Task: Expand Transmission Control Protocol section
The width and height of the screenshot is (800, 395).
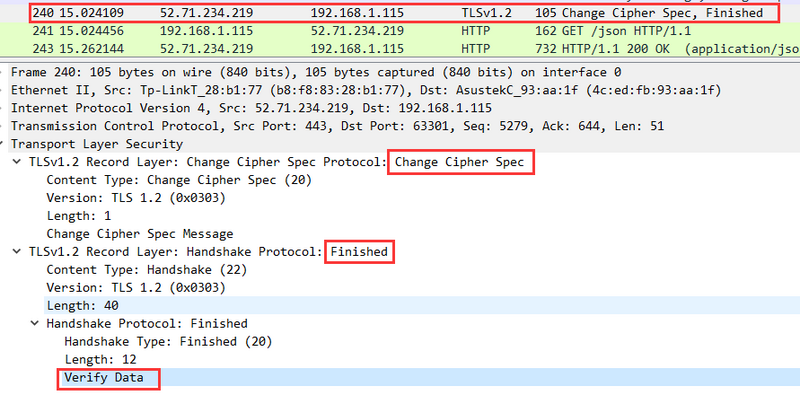Action: point(3,126)
